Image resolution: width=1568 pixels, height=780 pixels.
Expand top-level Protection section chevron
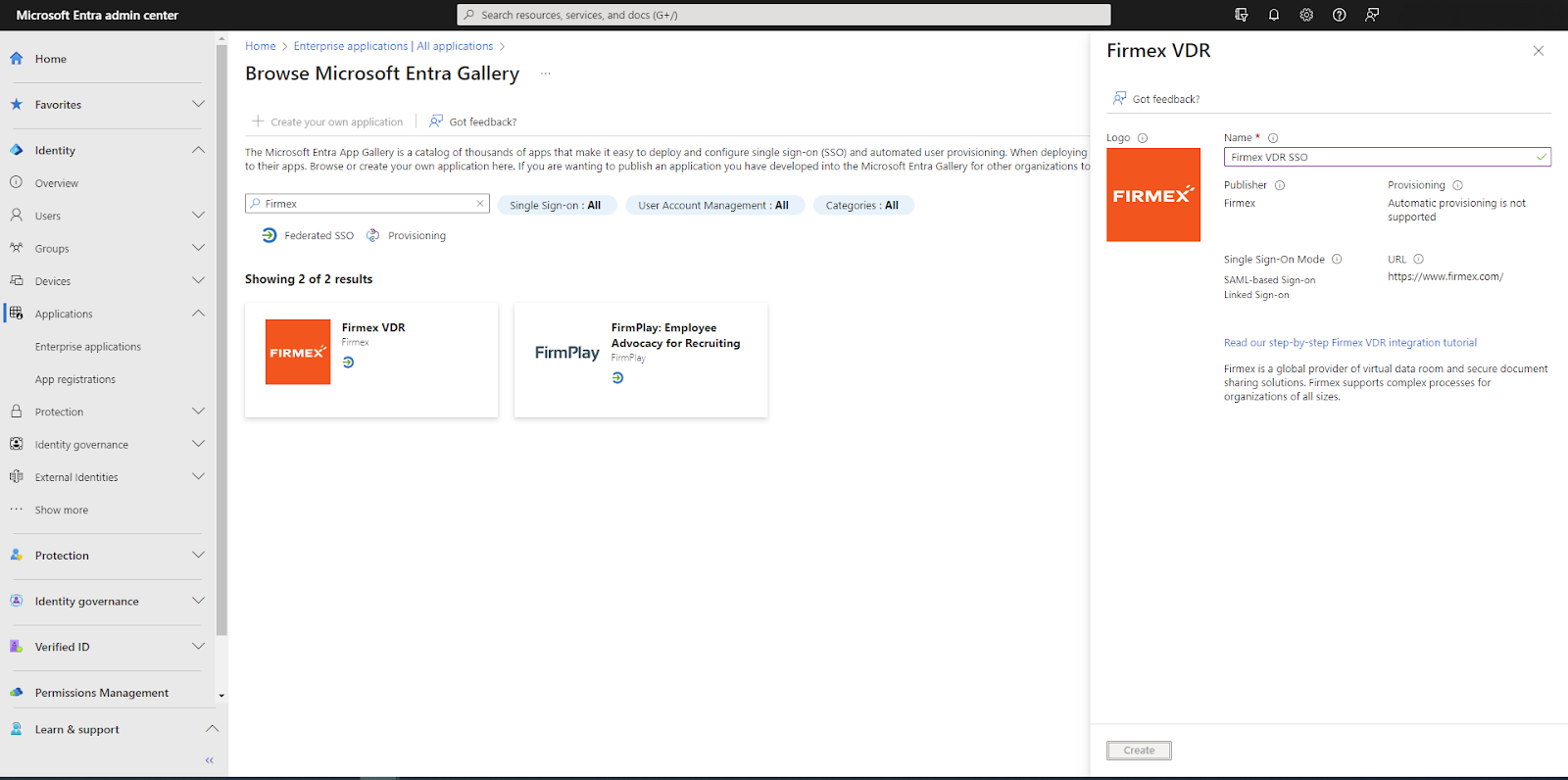coord(198,555)
